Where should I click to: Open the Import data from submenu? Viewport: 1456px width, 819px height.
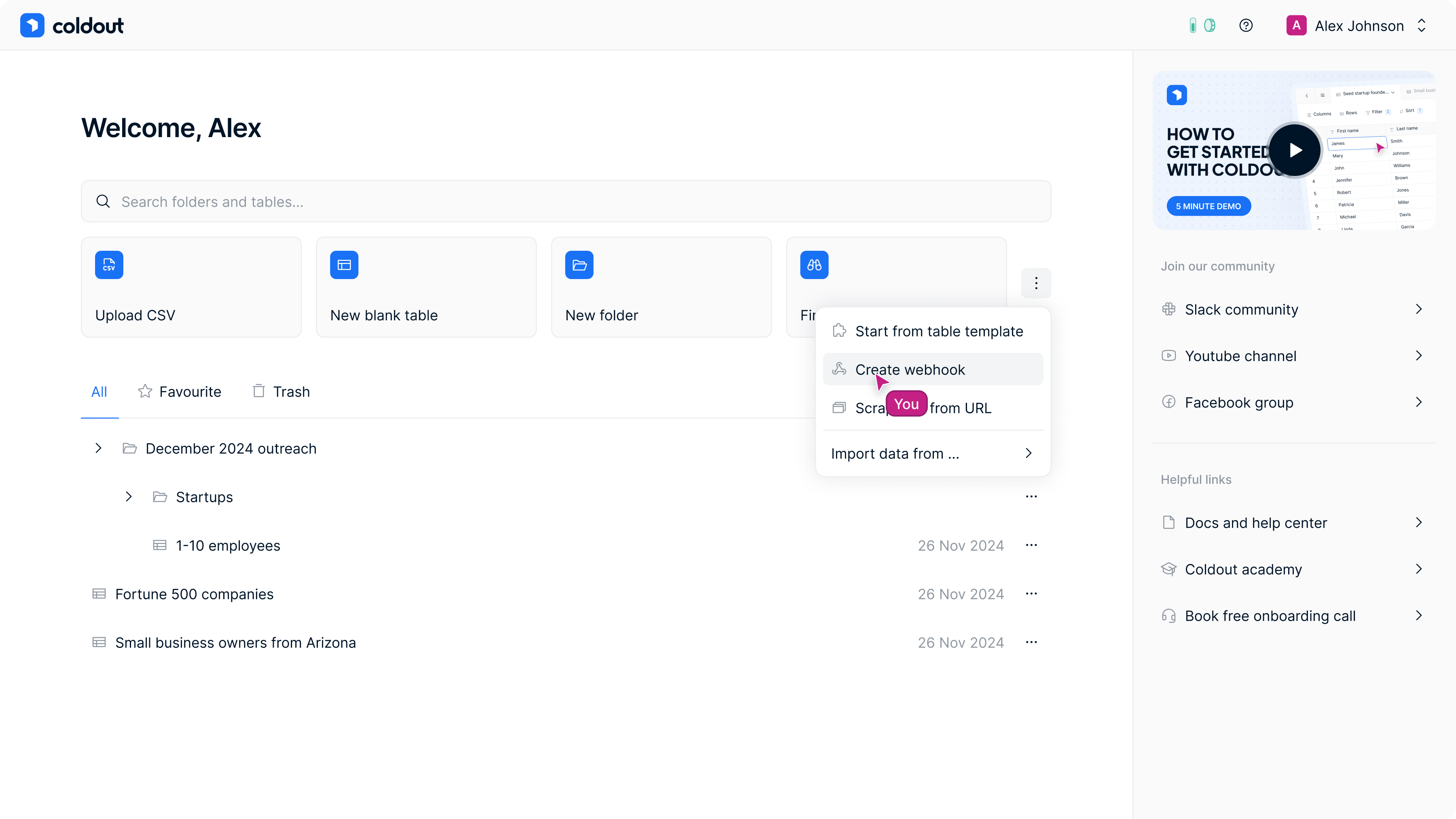tap(933, 454)
